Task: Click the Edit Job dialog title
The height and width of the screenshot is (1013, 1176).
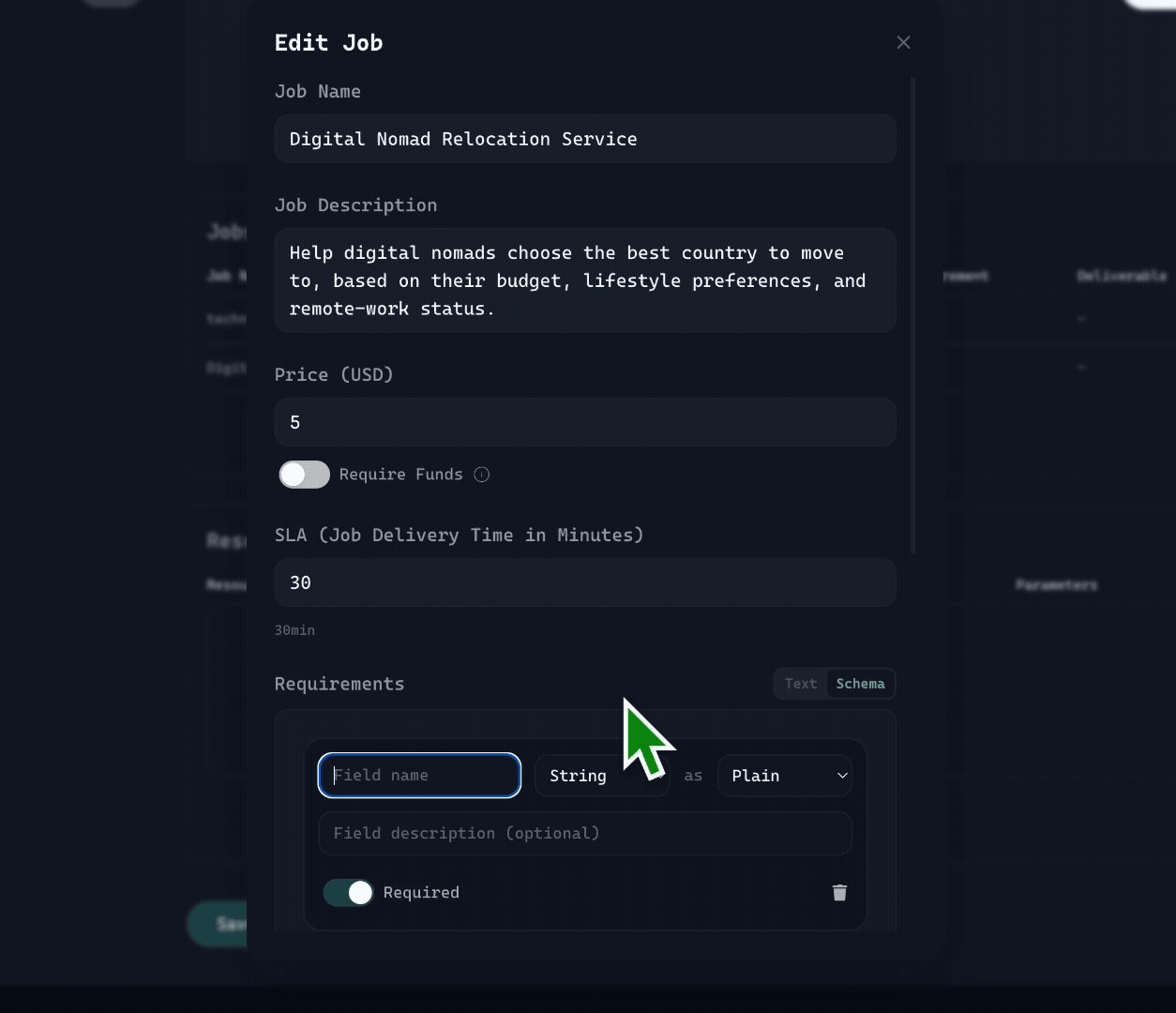Action: [328, 43]
